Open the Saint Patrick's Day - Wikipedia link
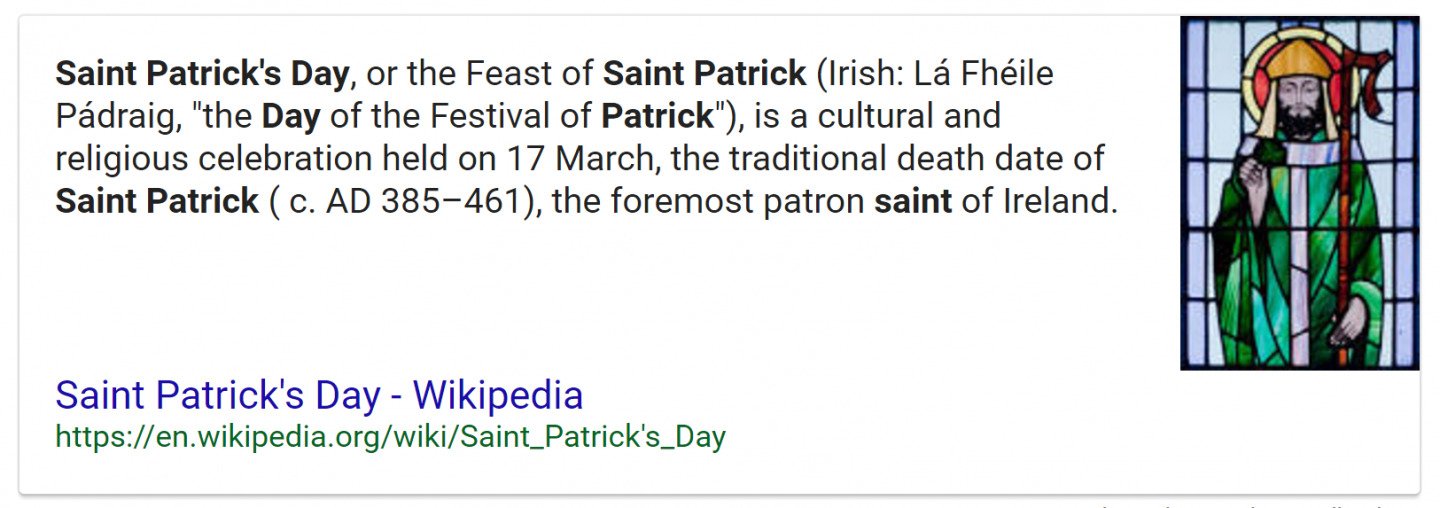The width and height of the screenshot is (1440, 508). 319,396
